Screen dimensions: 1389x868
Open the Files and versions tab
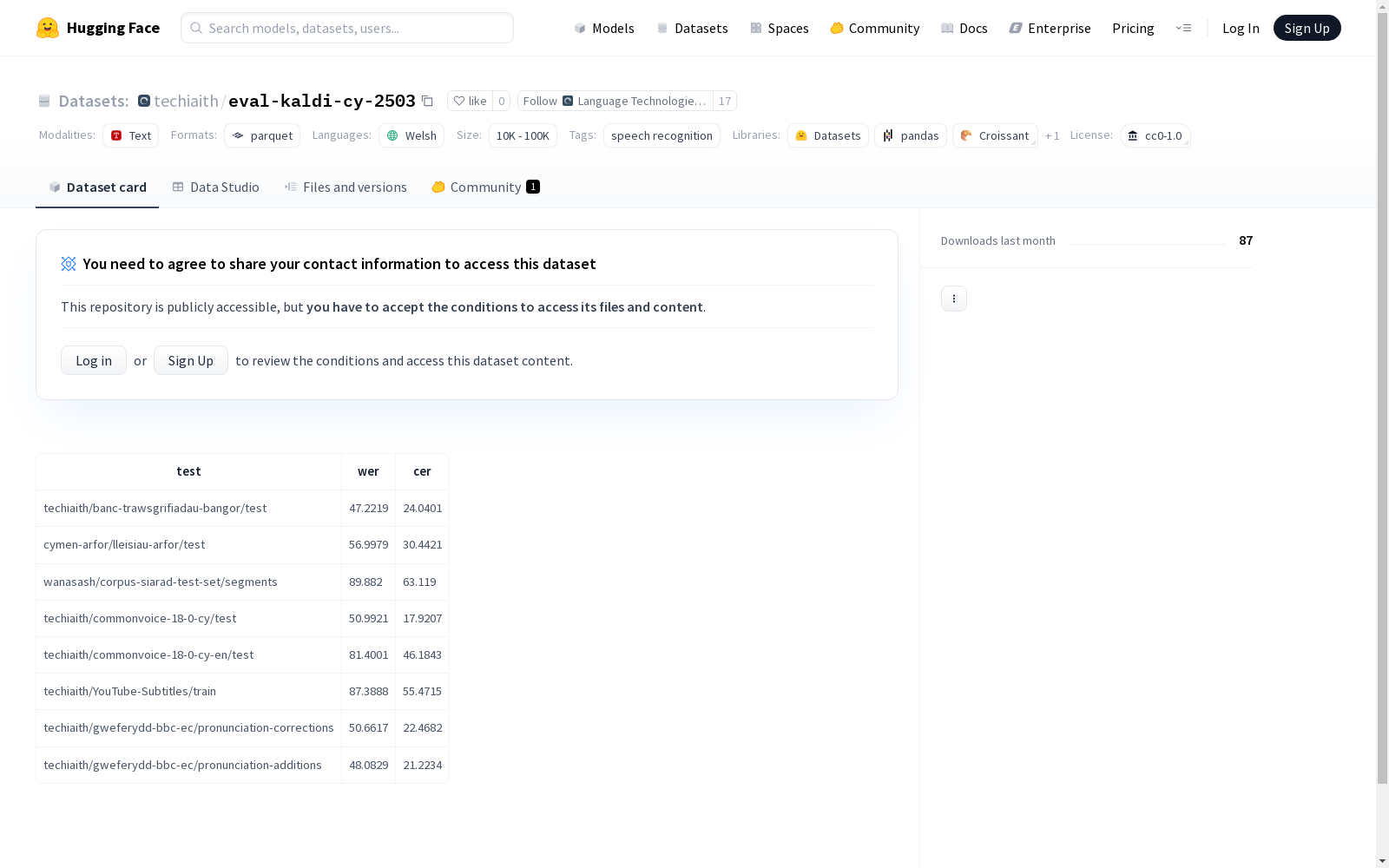(346, 187)
